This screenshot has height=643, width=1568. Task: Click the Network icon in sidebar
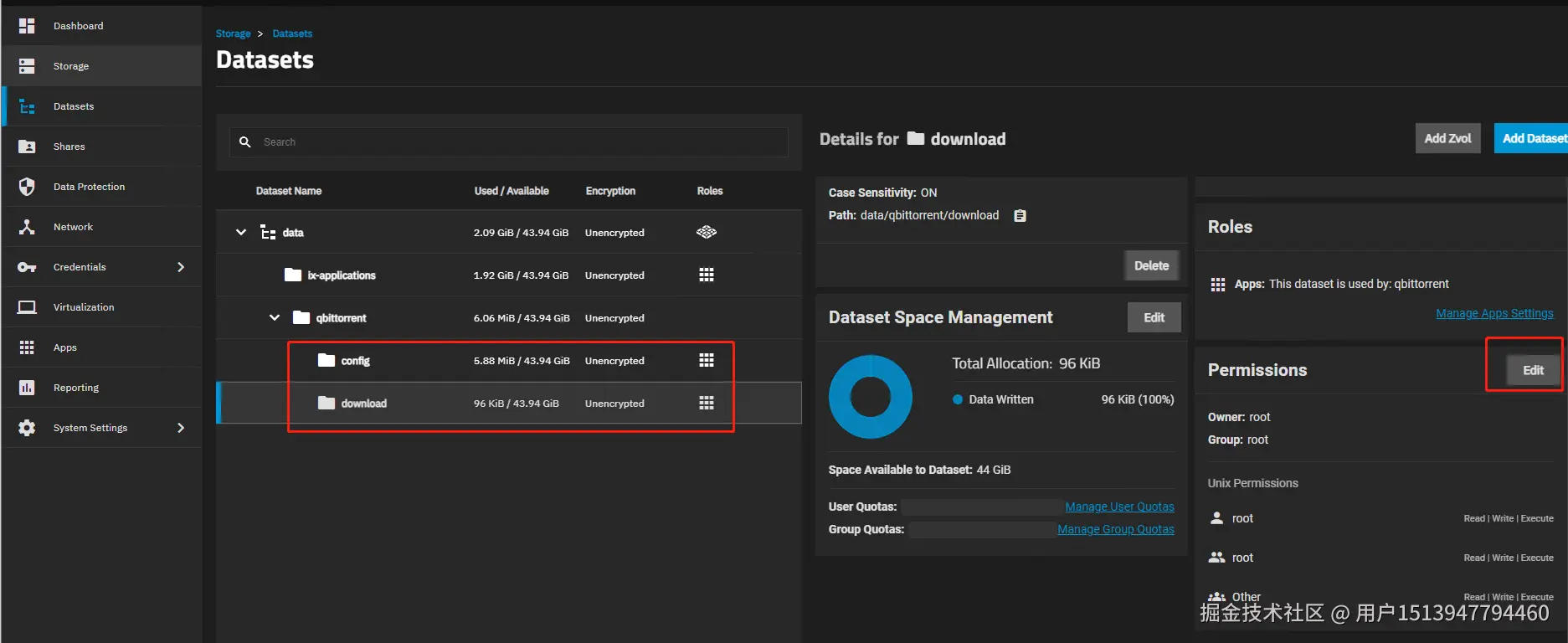click(x=27, y=227)
